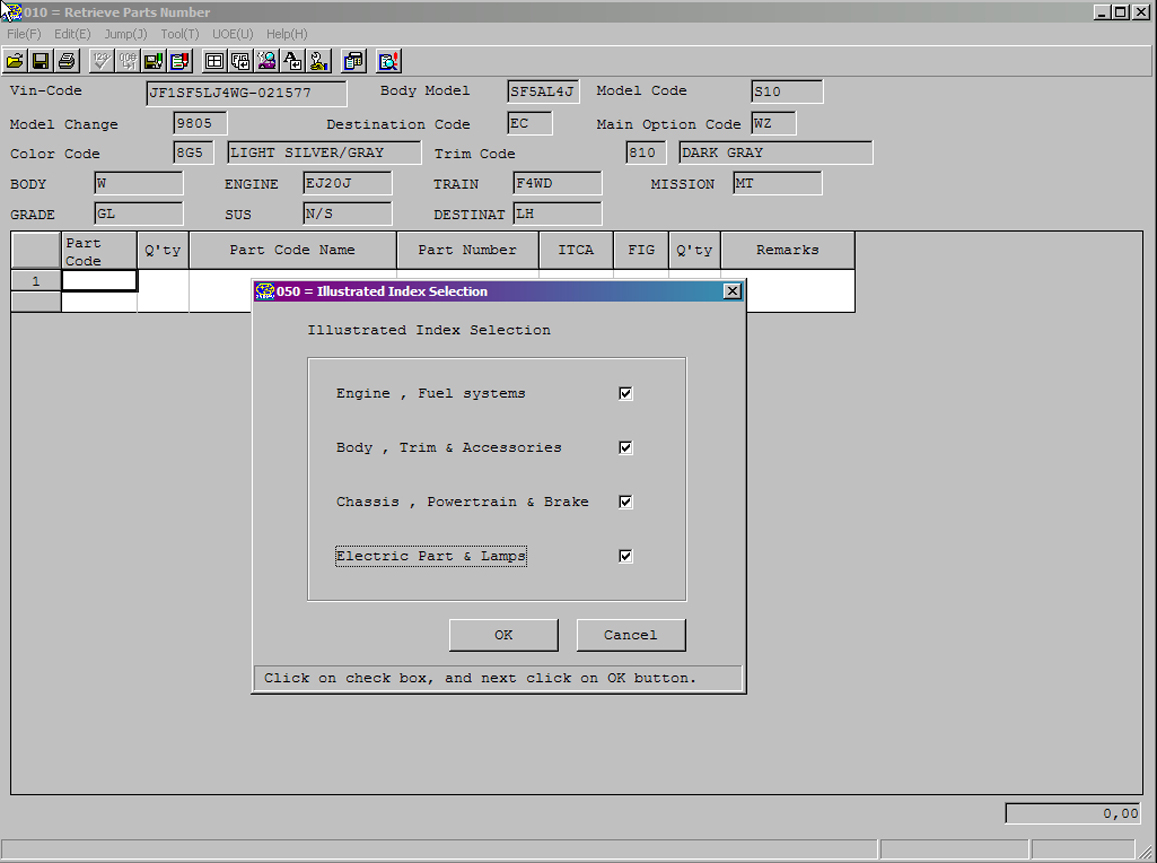This screenshot has width=1157, height=863.
Task: Click the wrench tool icon
Action: point(318,61)
